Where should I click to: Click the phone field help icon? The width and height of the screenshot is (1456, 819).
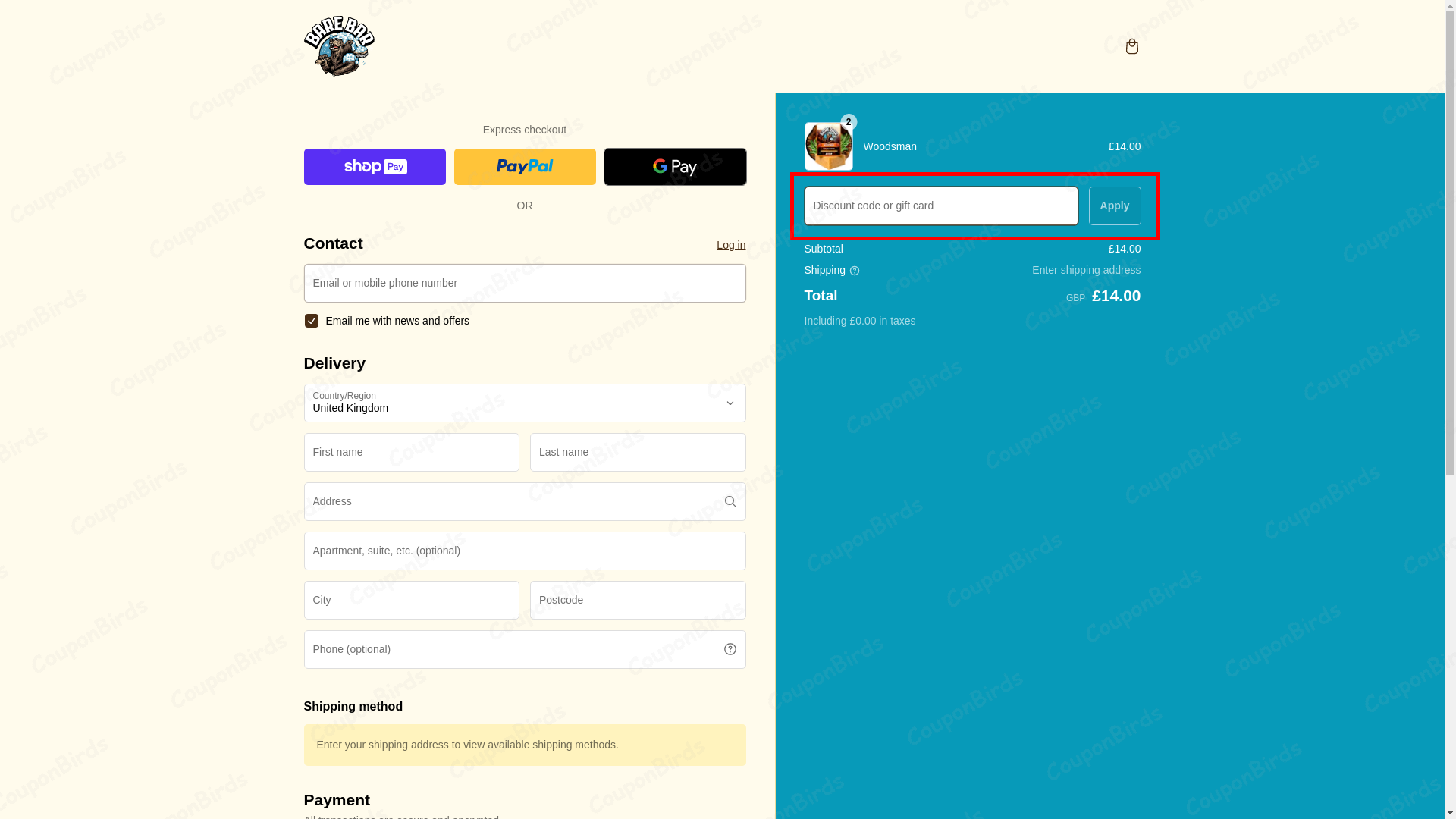click(730, 649)
